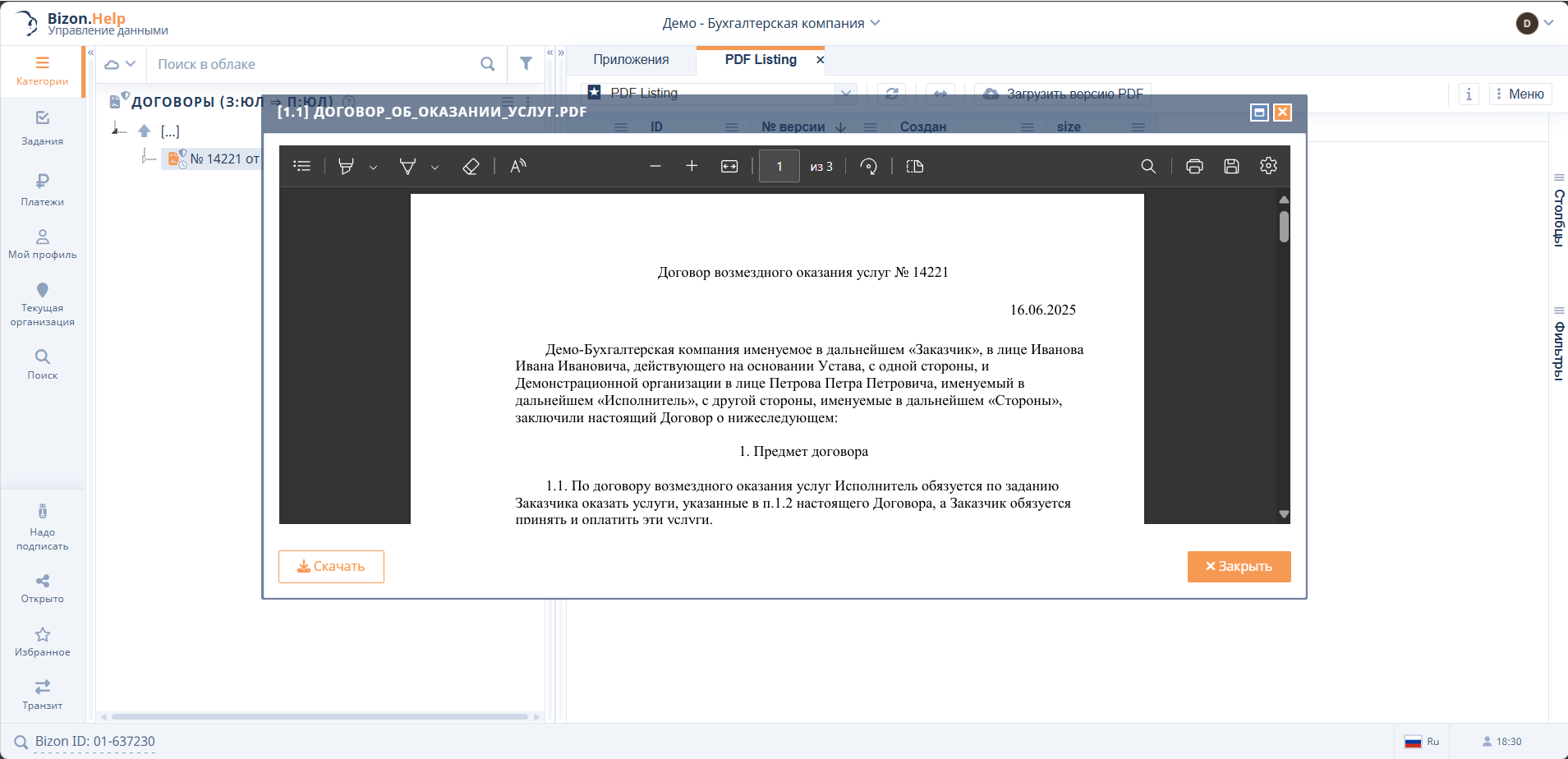Screen dimensions: 1568x759
Task: Open the user profile avatar dropdown
Action: coord(1534,23)
